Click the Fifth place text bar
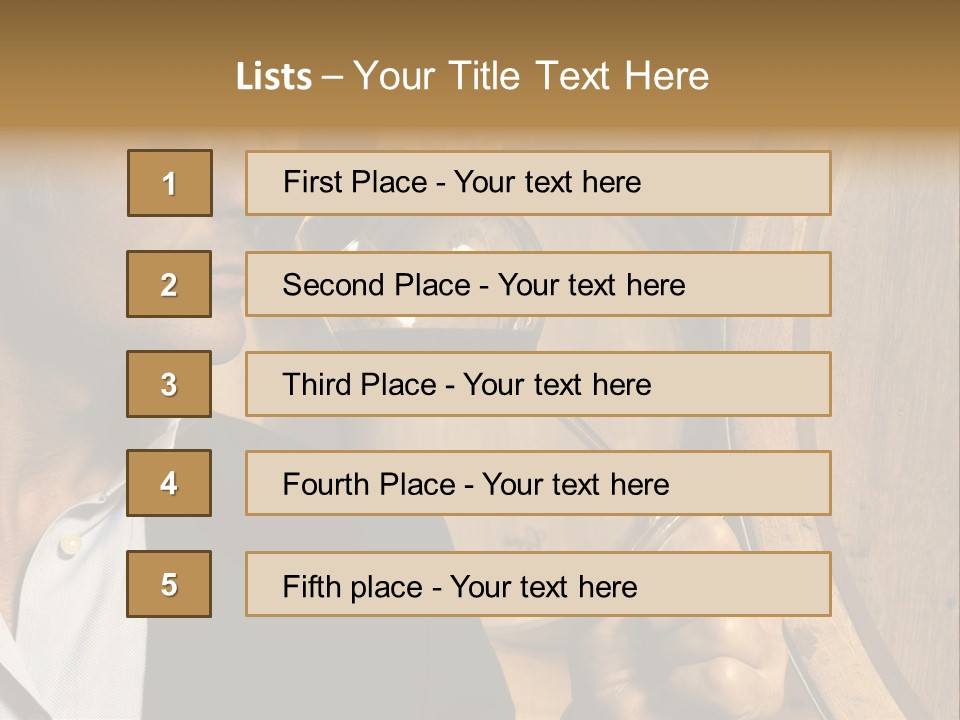This screenshot has height=720, width=960. point(538,584)
